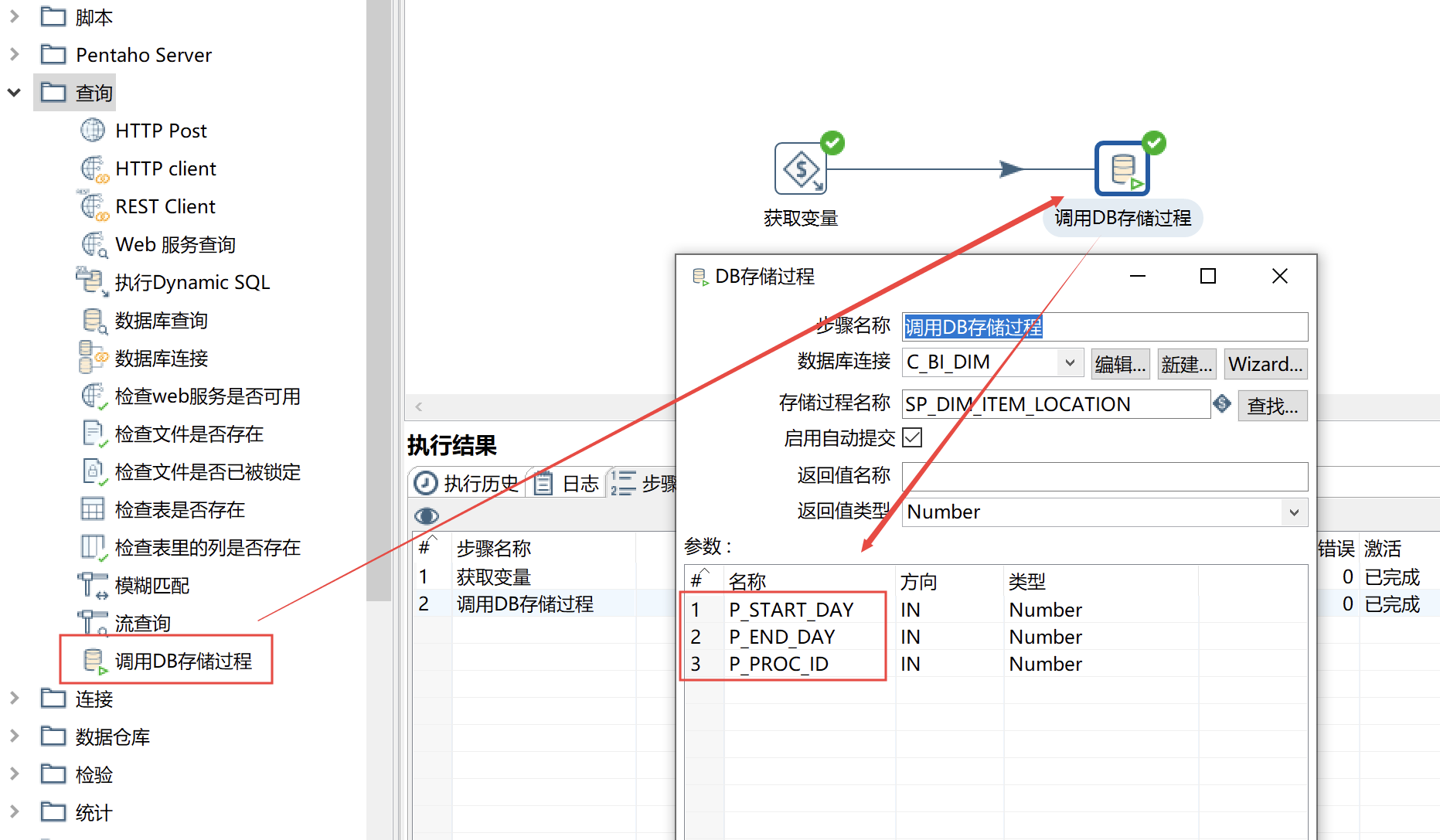
Task: Click the 返回值名称 input field
Action: [1104, 476]
